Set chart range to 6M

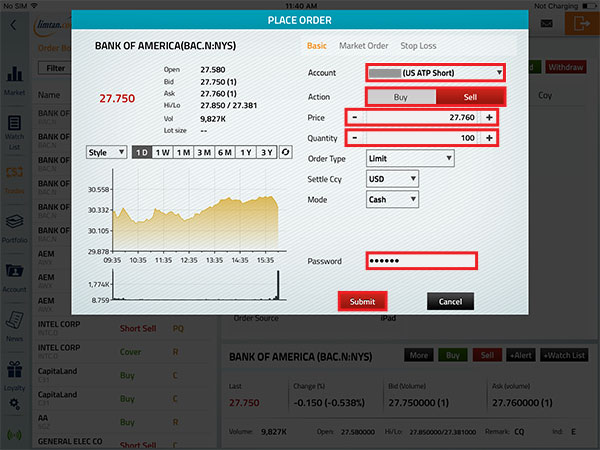click(x=225, y=152)
